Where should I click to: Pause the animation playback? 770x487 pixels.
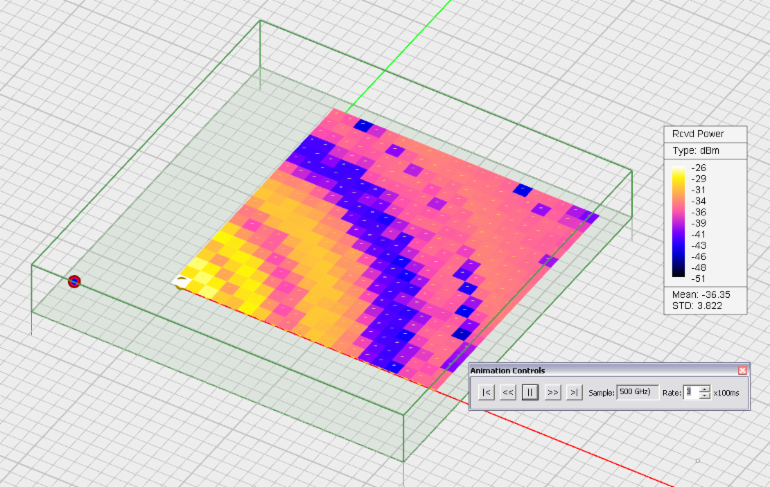(530, 393)
